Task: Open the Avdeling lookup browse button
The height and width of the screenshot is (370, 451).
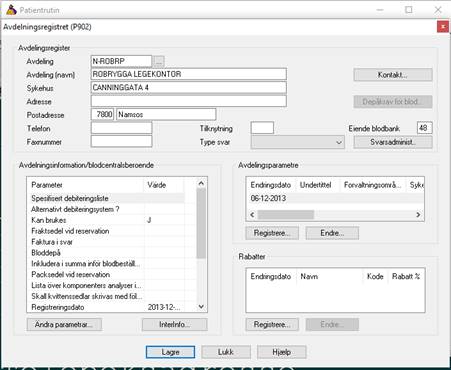Action: 159,61
